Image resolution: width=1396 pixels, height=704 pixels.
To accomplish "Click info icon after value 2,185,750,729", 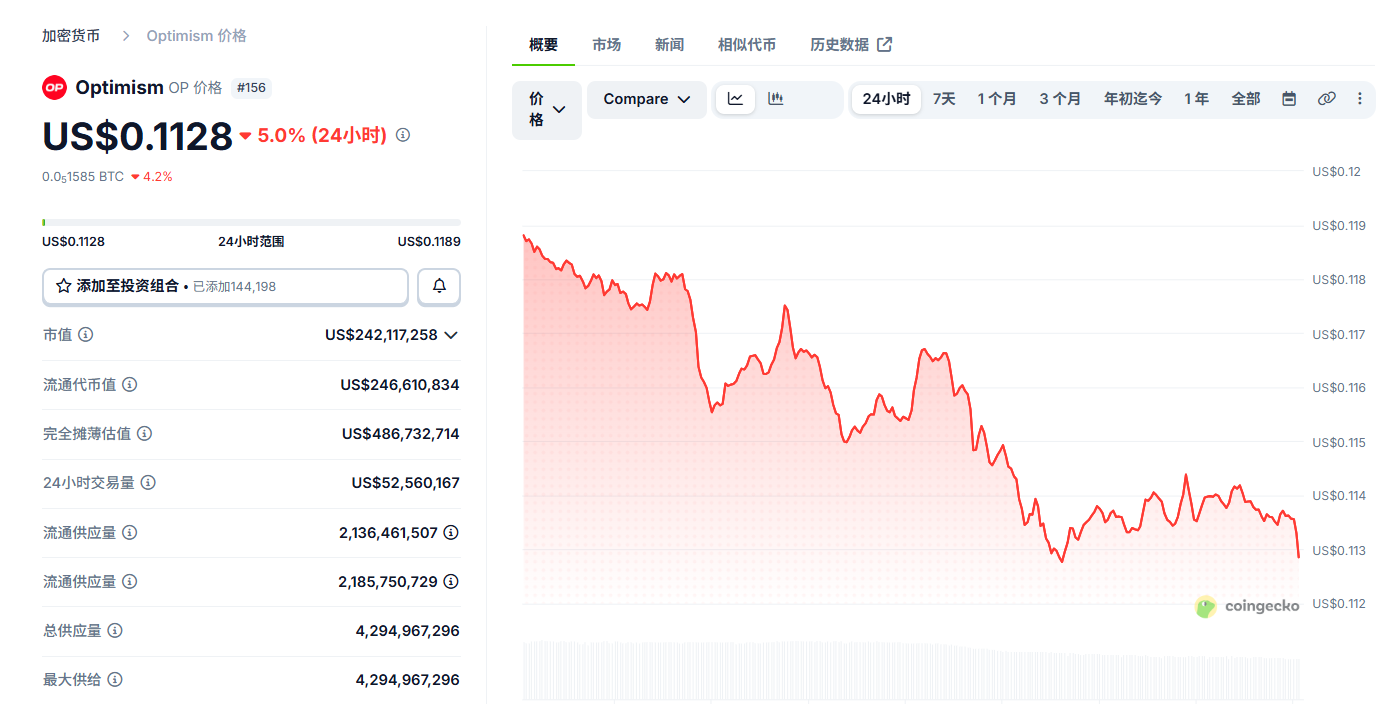I will [x=451, y=581].
